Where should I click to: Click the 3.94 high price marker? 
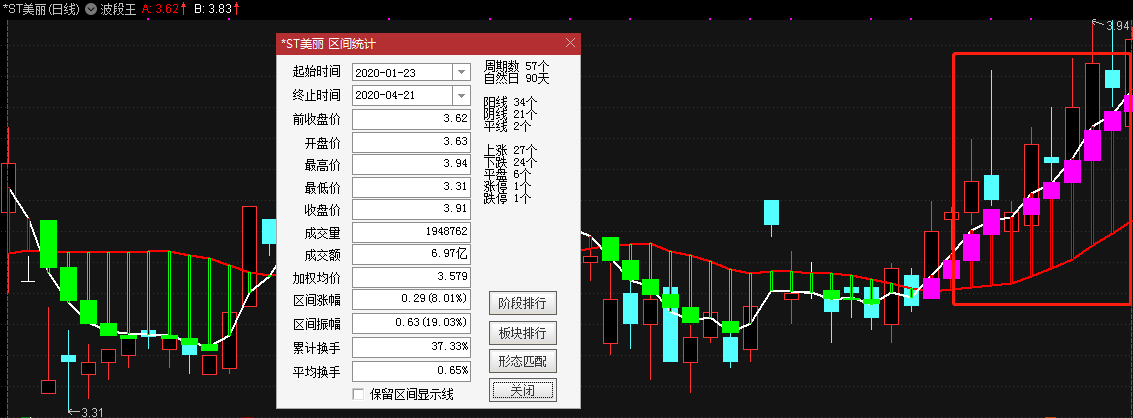(1117, 25)
